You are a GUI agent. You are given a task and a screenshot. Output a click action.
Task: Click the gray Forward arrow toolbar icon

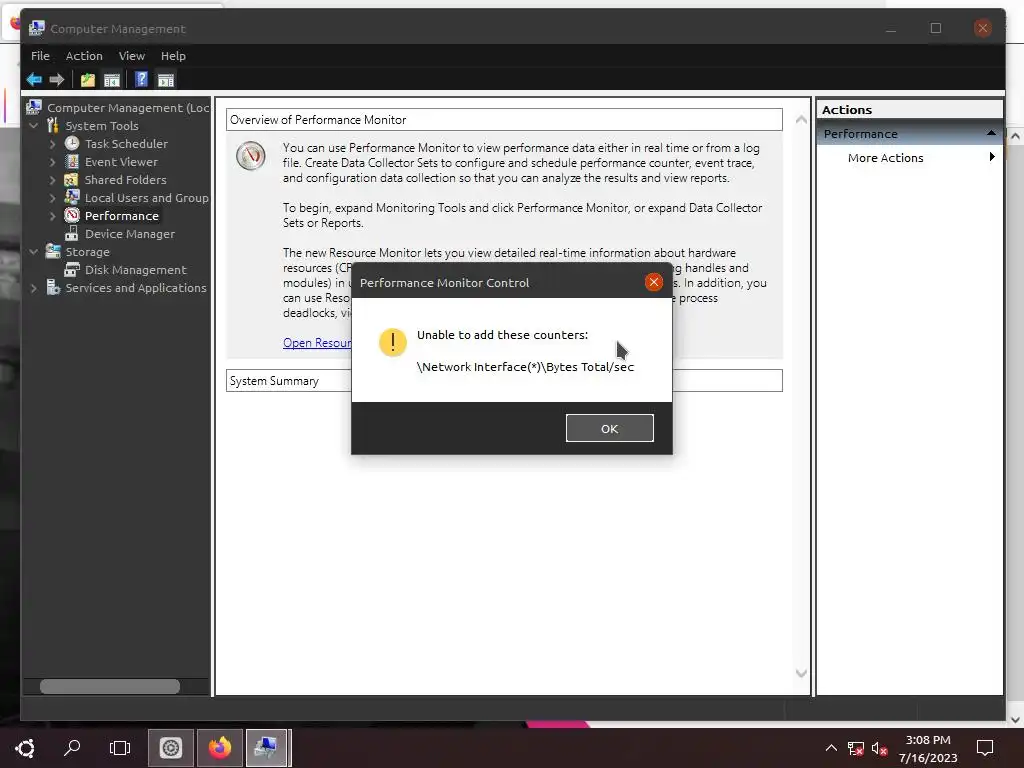(57, 80)
